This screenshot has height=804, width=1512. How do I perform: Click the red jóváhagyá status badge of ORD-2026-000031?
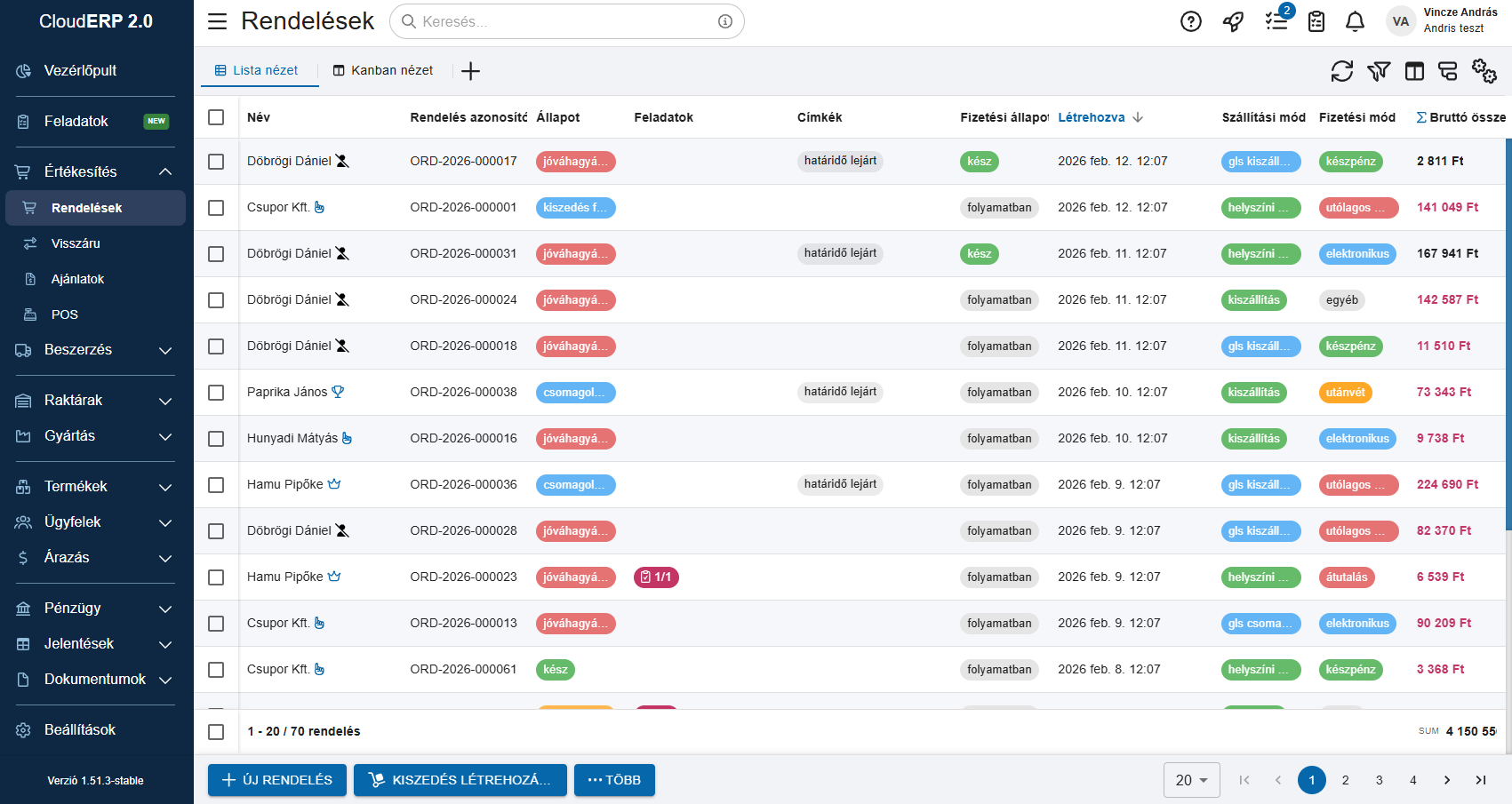point(575,254)
